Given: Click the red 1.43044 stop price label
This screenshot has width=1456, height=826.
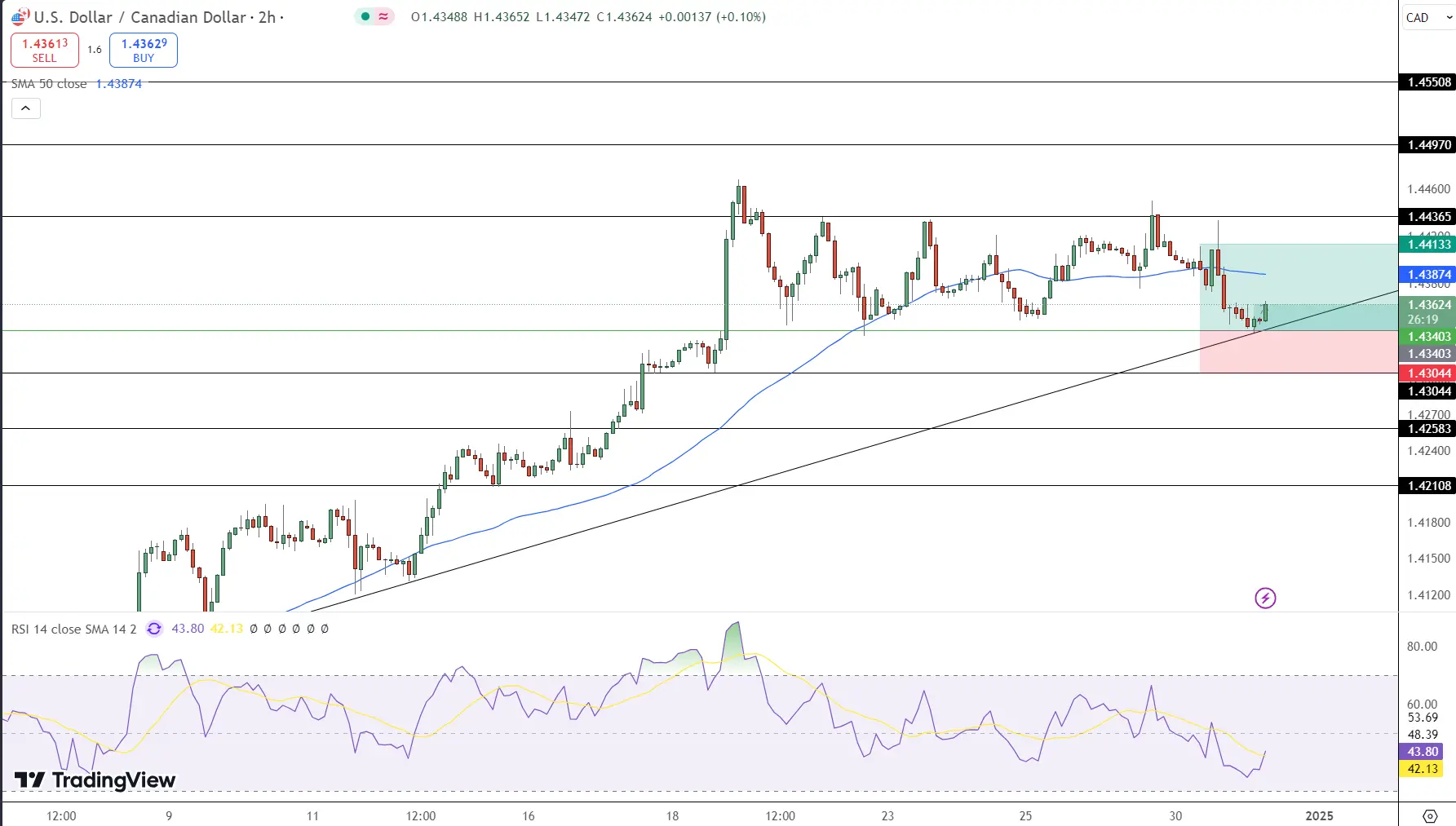Looking at the screenshot, I should 1427,373.
